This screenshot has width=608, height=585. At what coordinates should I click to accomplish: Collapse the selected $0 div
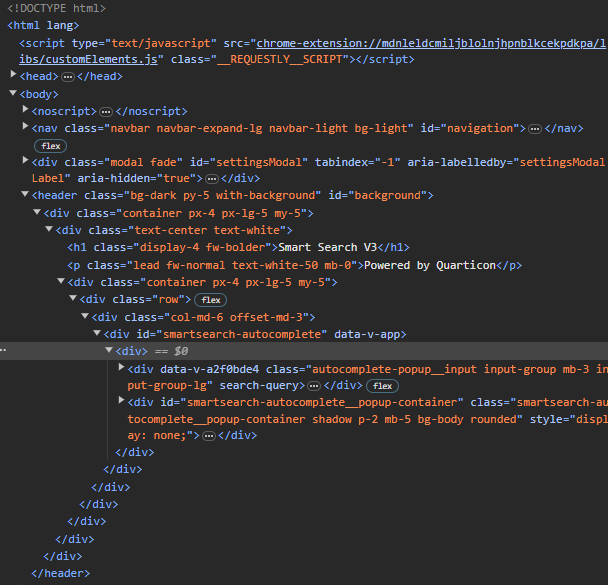tap(109, 350)
